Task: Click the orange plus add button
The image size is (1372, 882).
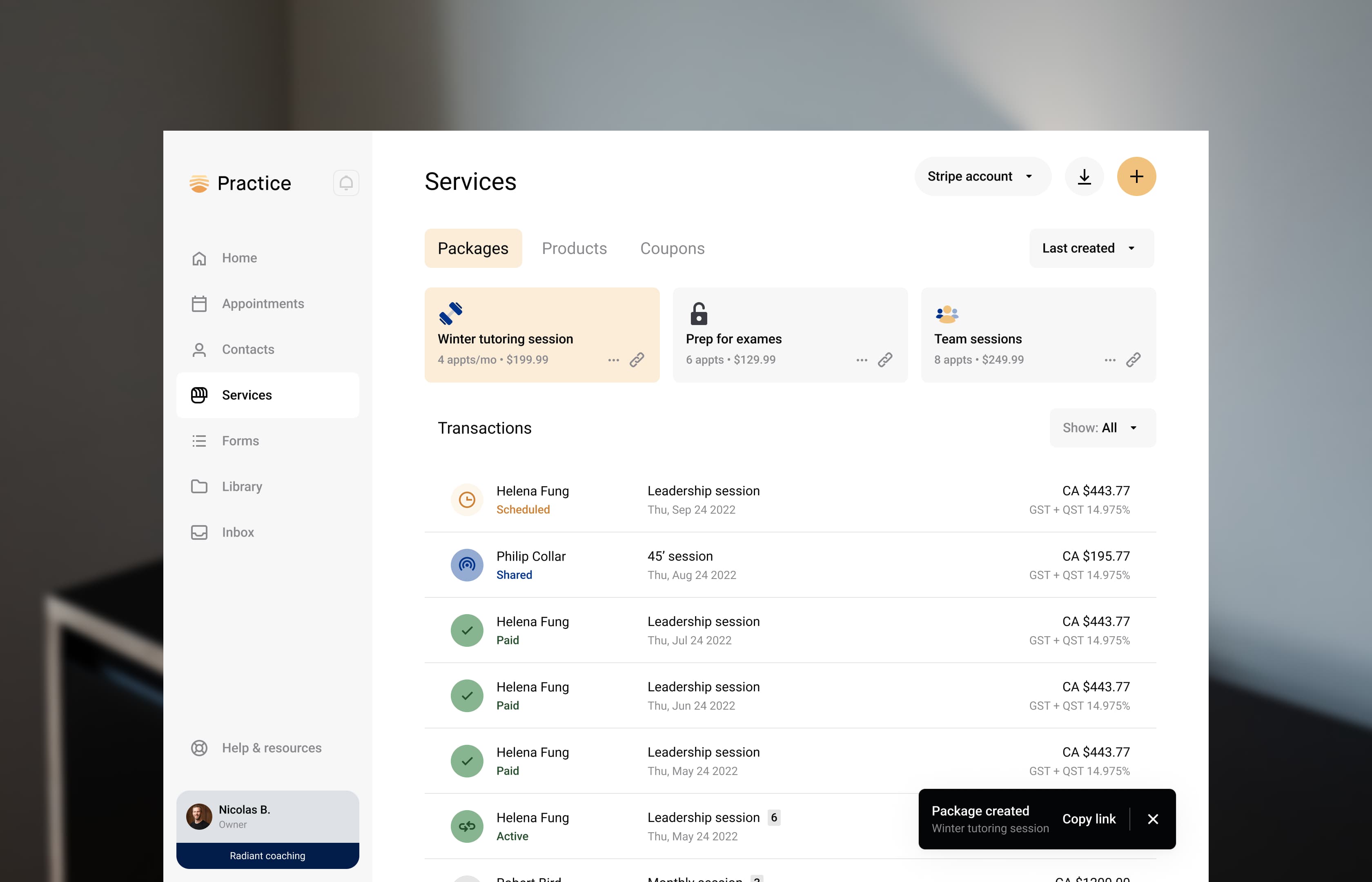Action: coord(1136,176)
